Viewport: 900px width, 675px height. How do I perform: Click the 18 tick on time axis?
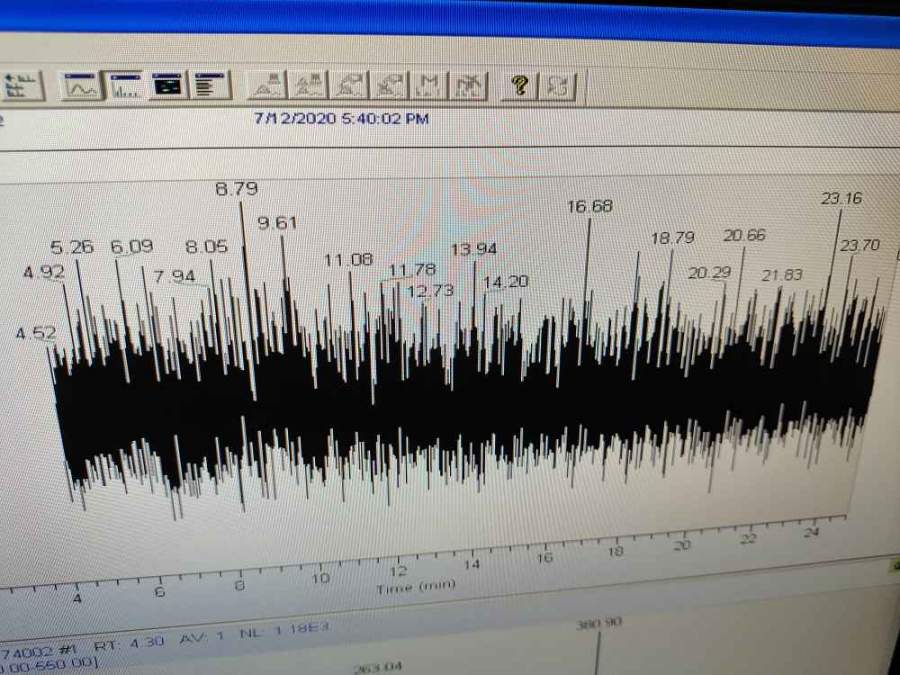tap(615, 552)
